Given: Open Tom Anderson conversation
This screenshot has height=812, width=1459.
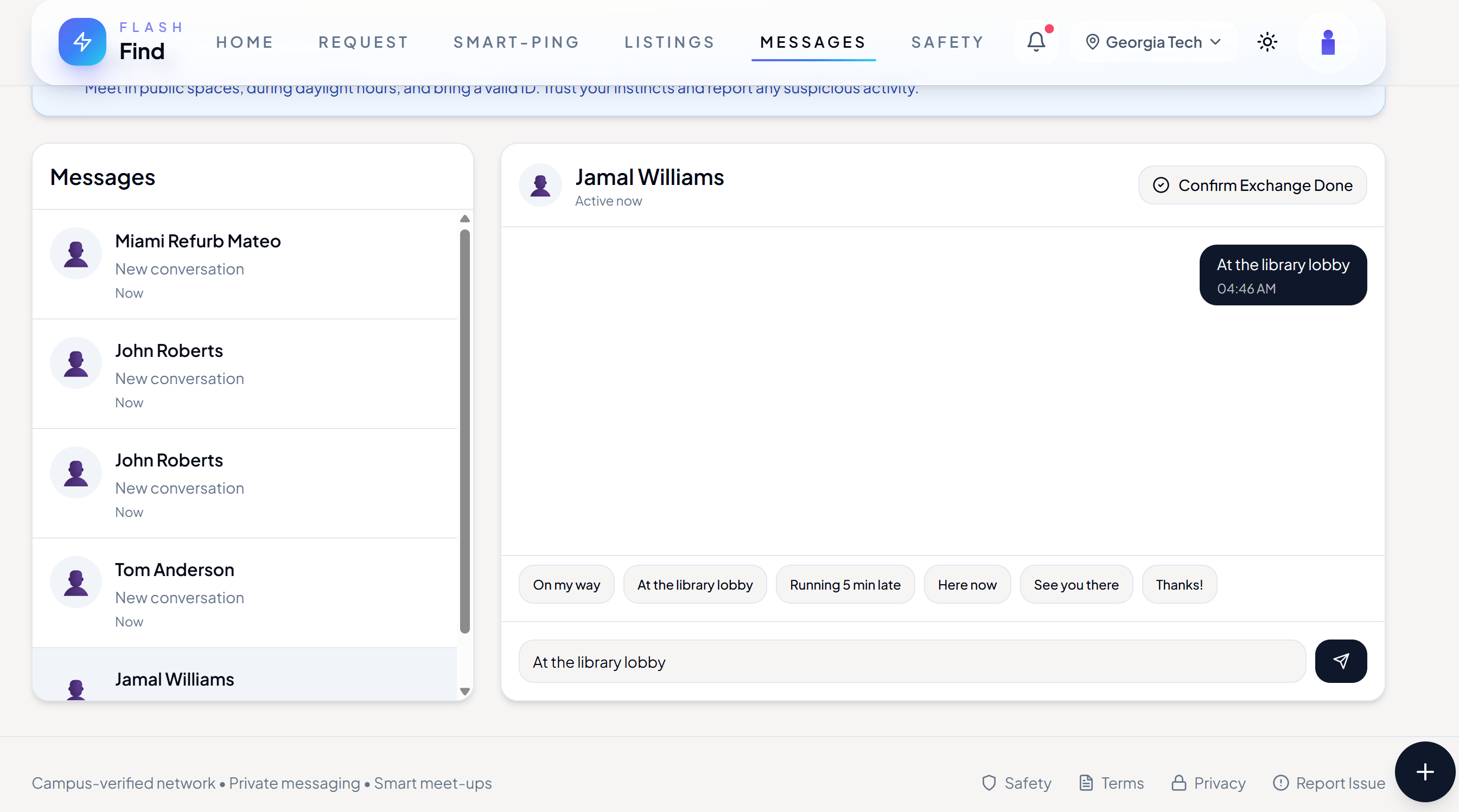Looking at the screenshot, I should click(x=245, y=593).
